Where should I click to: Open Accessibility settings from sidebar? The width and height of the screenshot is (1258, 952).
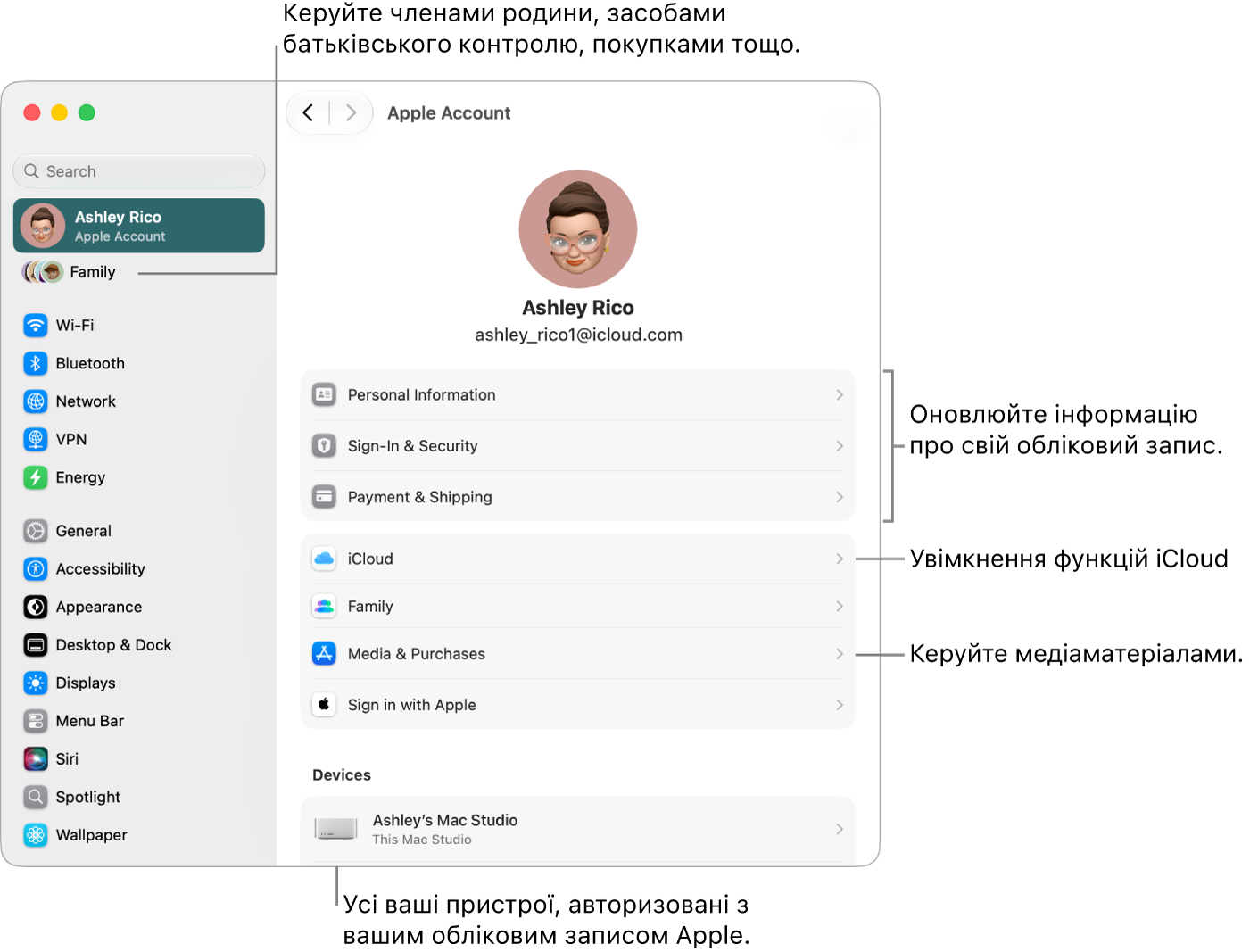coord(139,568)
